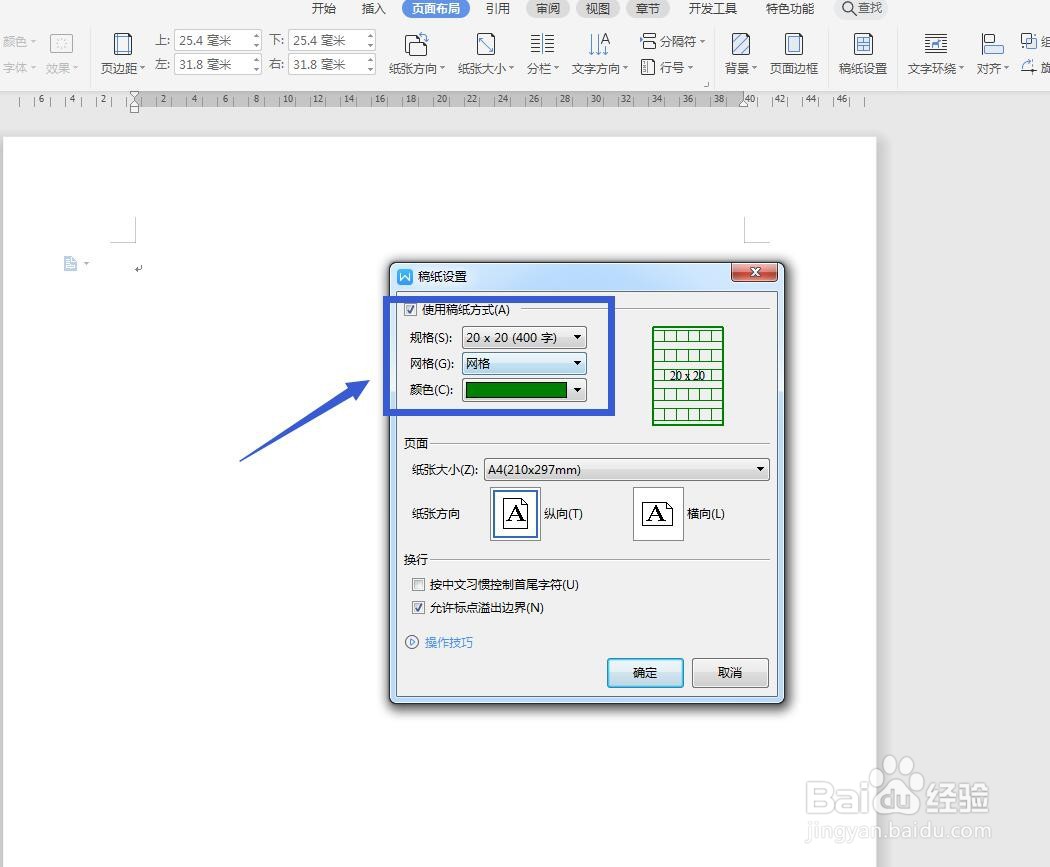1050x867 pixels.
Task: Click the 分栏 columns icon
Action: 542,44
